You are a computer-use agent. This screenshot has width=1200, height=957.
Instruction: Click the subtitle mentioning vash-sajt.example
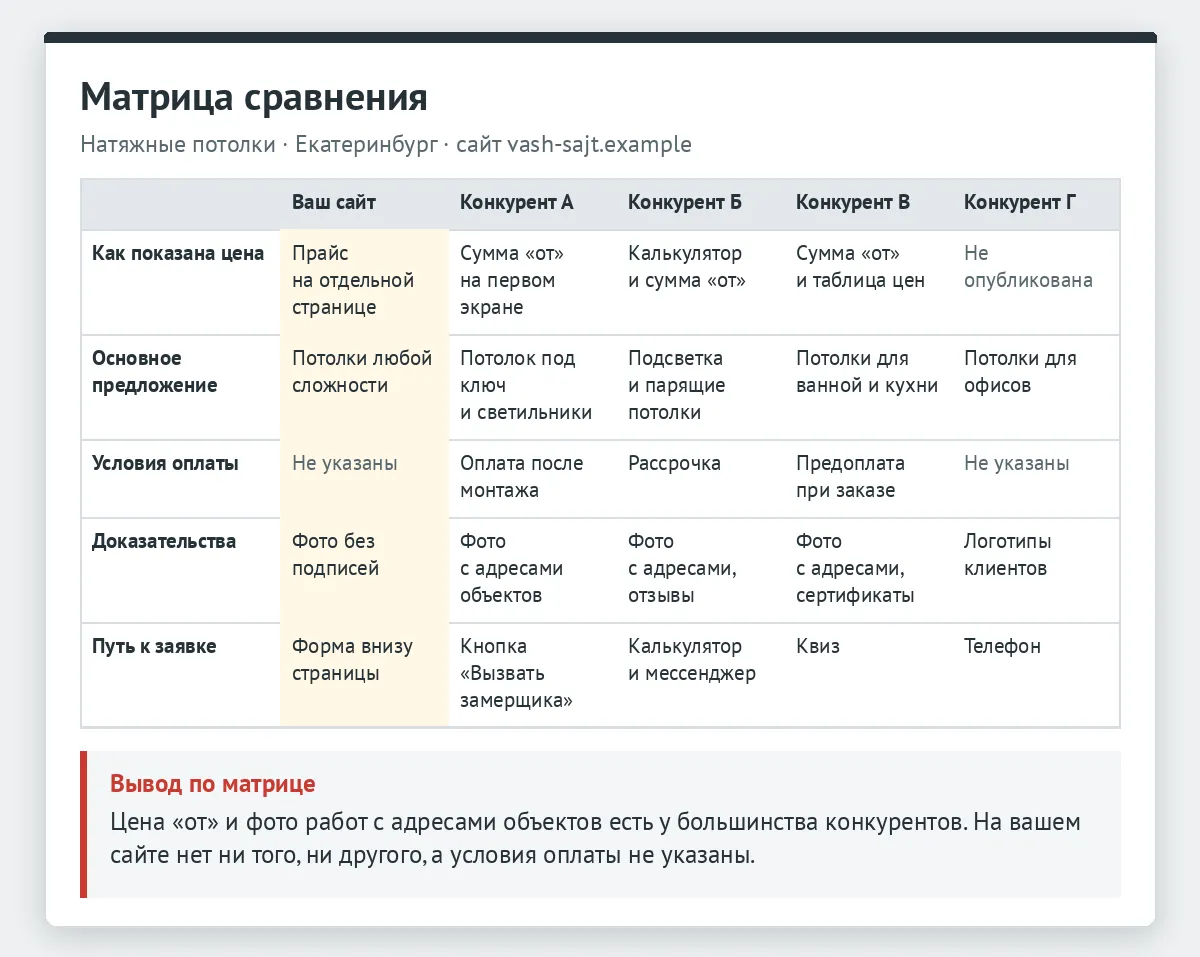(386, 144)
